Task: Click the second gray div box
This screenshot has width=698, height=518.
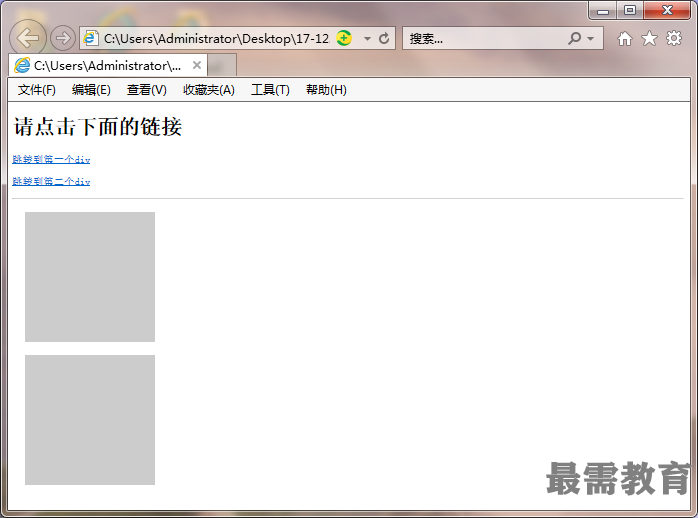Action: pos(90,420)
